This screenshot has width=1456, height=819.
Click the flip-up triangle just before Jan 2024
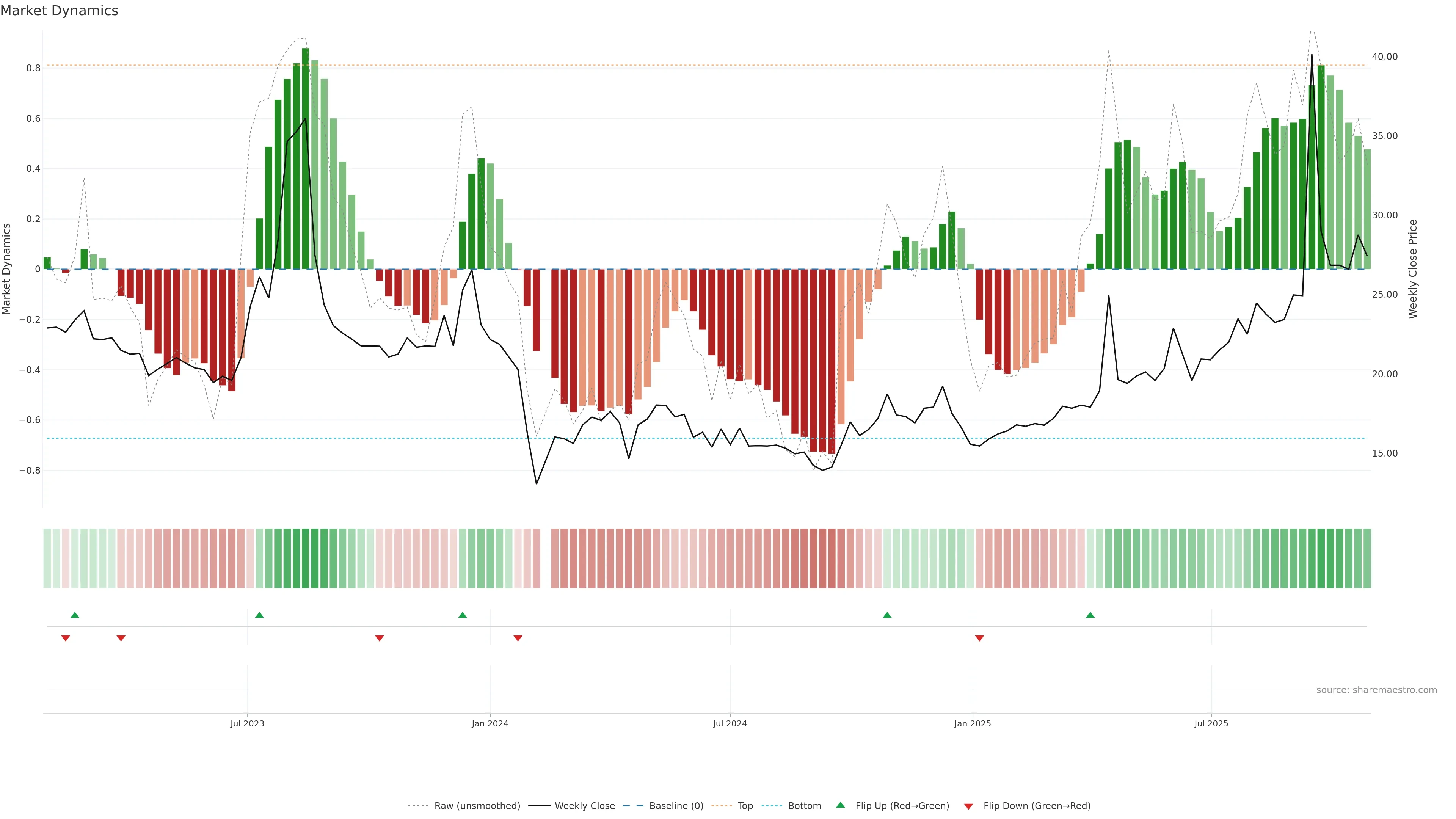462,615
